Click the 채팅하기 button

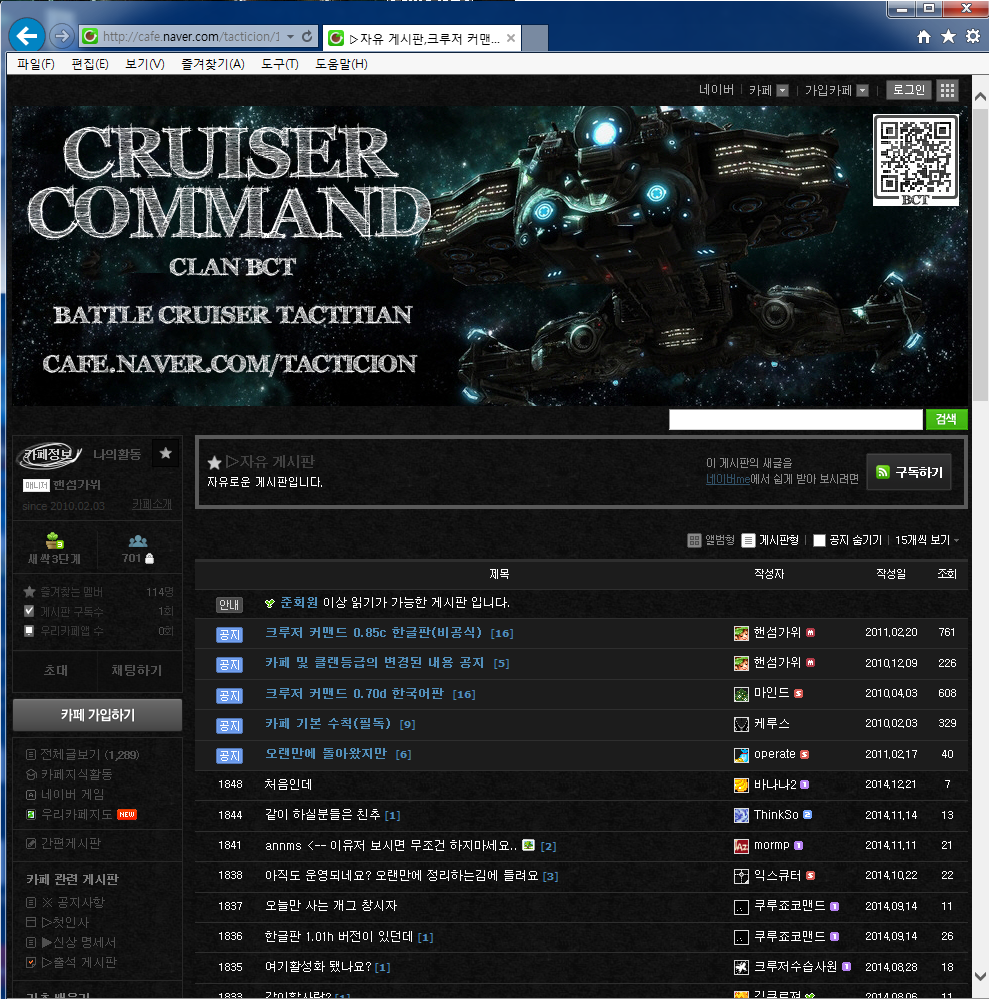136,670
